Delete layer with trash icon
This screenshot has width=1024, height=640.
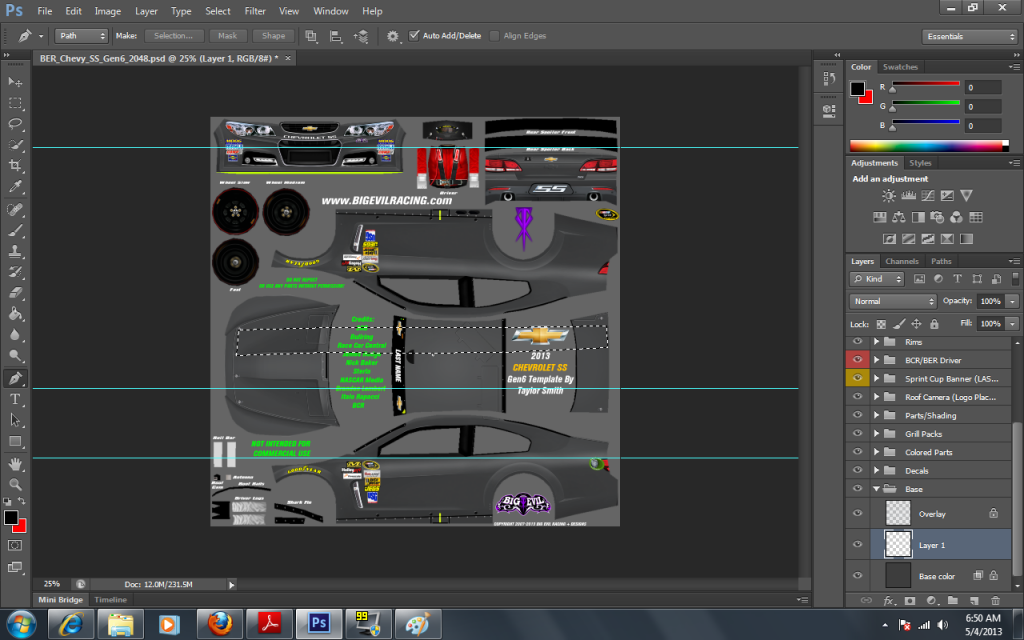point(995,600)
